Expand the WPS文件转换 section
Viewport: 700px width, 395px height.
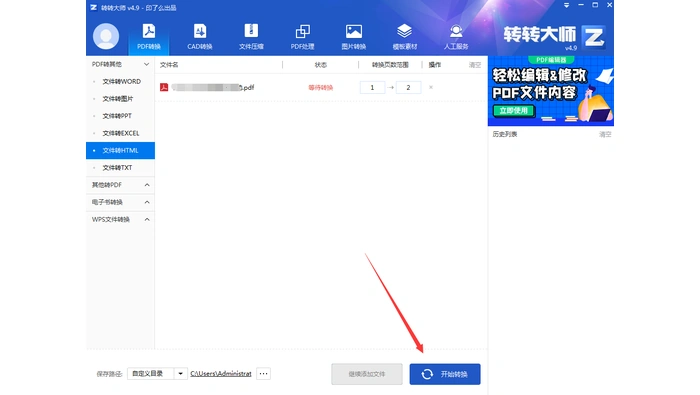pyautogui.click(x=147, y=220)
